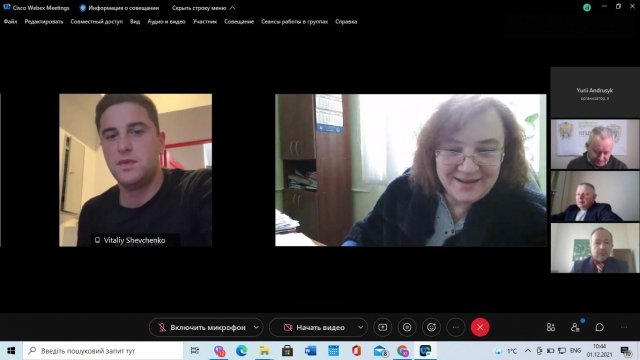Open the apps panel icon
Screen dimensions: 640x360
click(551, 327)
